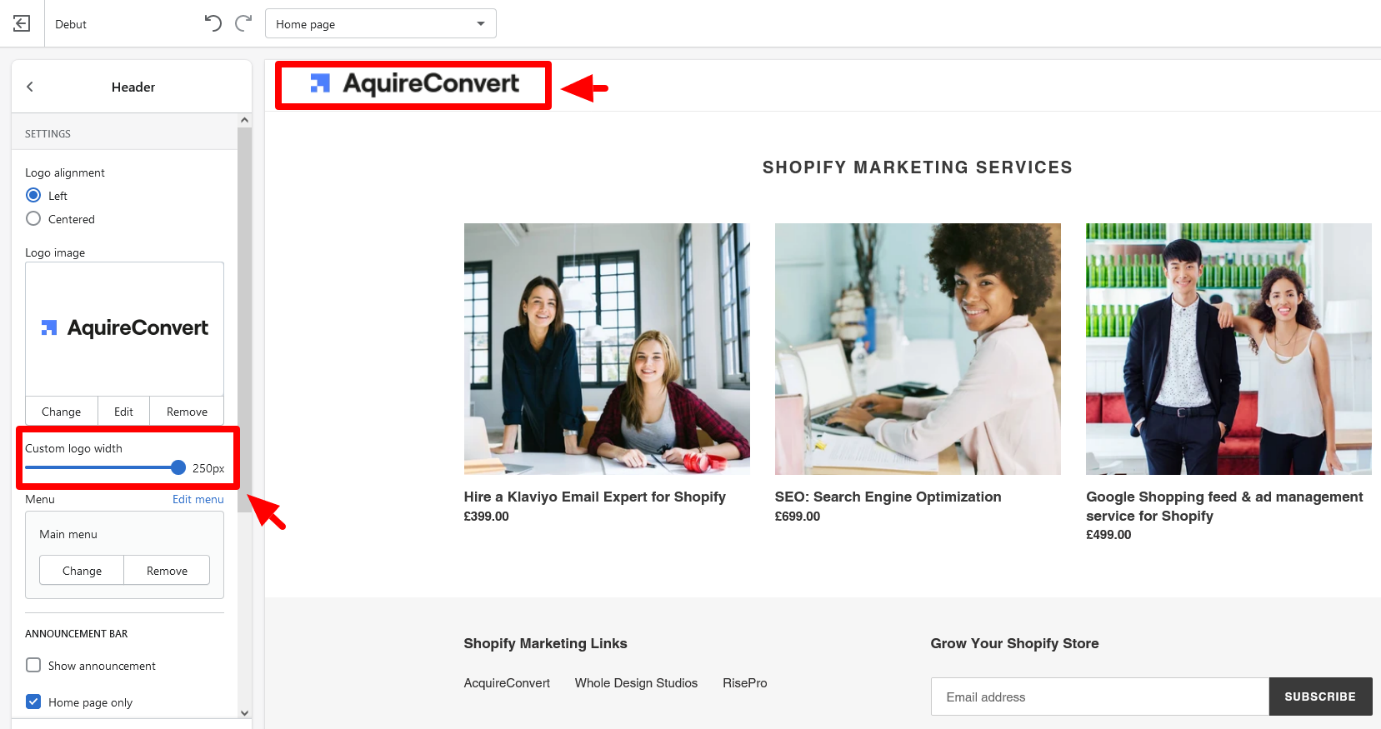Click Edit under Logo image
1381x729 pixels.
[x=123, y=411]
